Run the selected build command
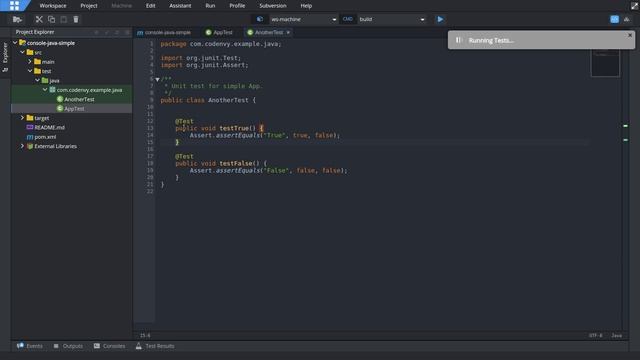640x360 pixels. point(440,19)
